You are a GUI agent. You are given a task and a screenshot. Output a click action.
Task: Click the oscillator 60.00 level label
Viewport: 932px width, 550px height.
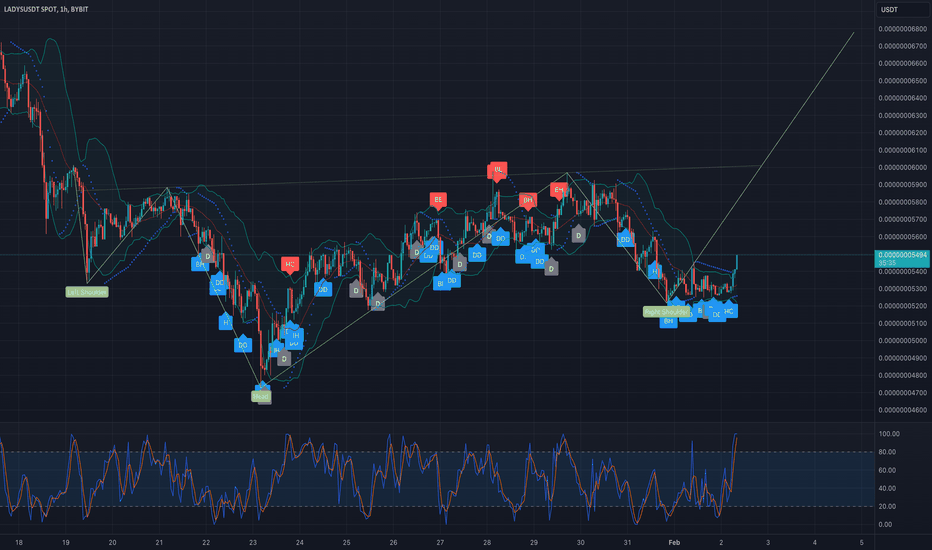click(887, 470)
